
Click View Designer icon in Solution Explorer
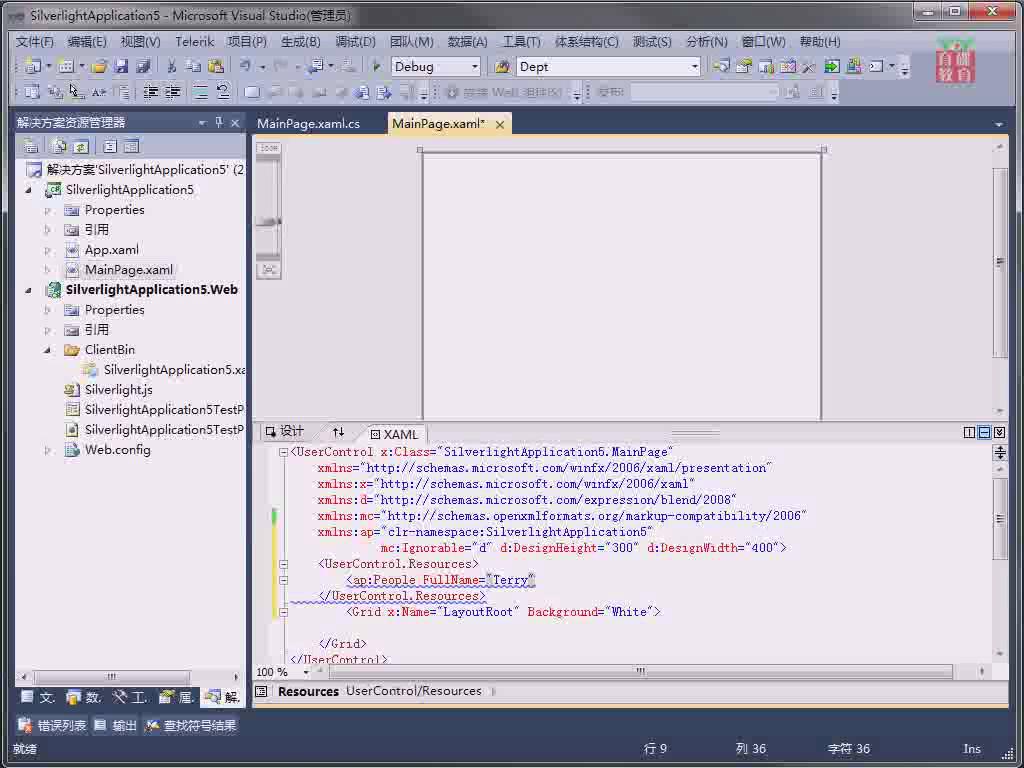[131, 146]
